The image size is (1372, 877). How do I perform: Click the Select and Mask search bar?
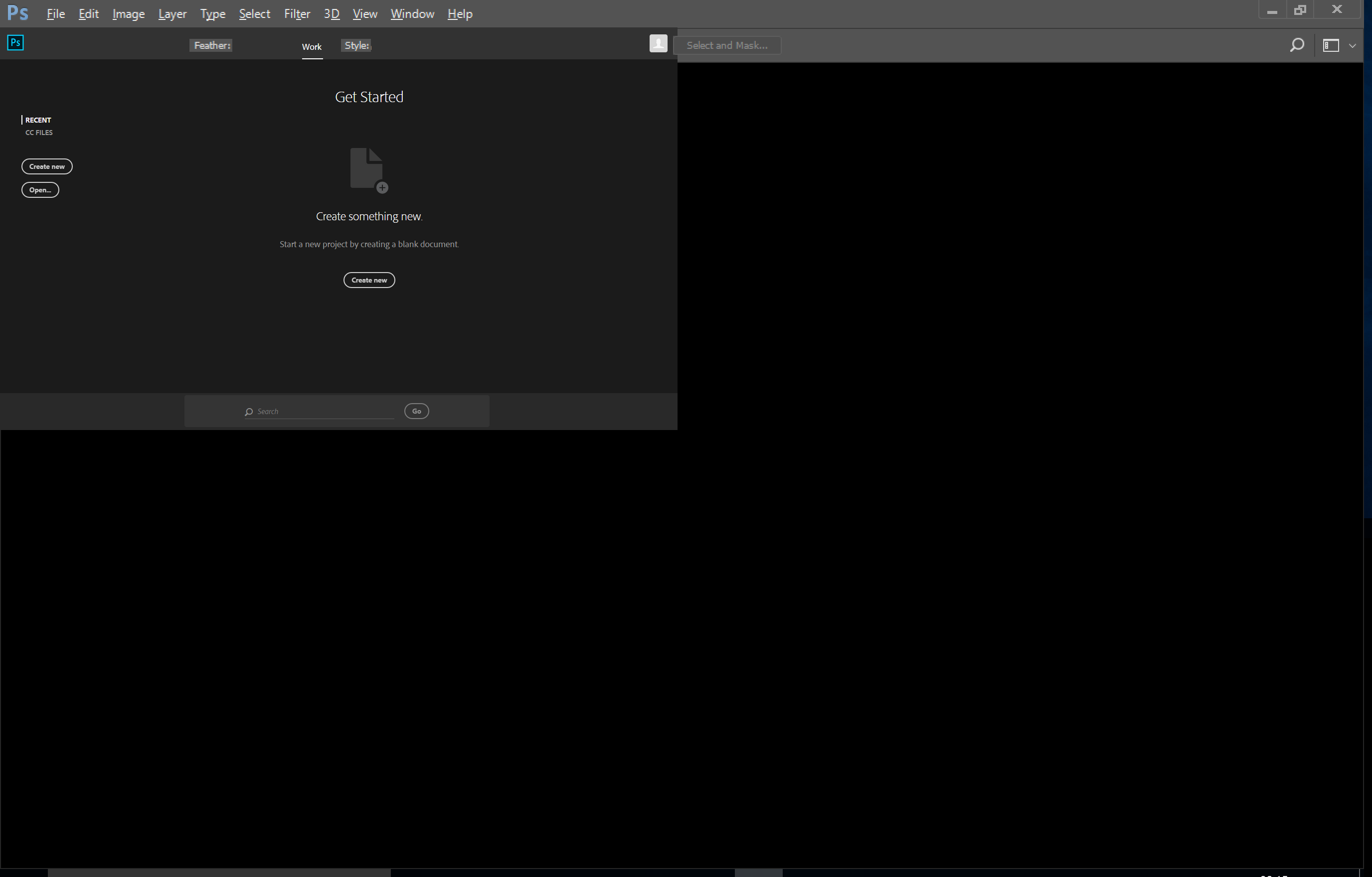727,45
